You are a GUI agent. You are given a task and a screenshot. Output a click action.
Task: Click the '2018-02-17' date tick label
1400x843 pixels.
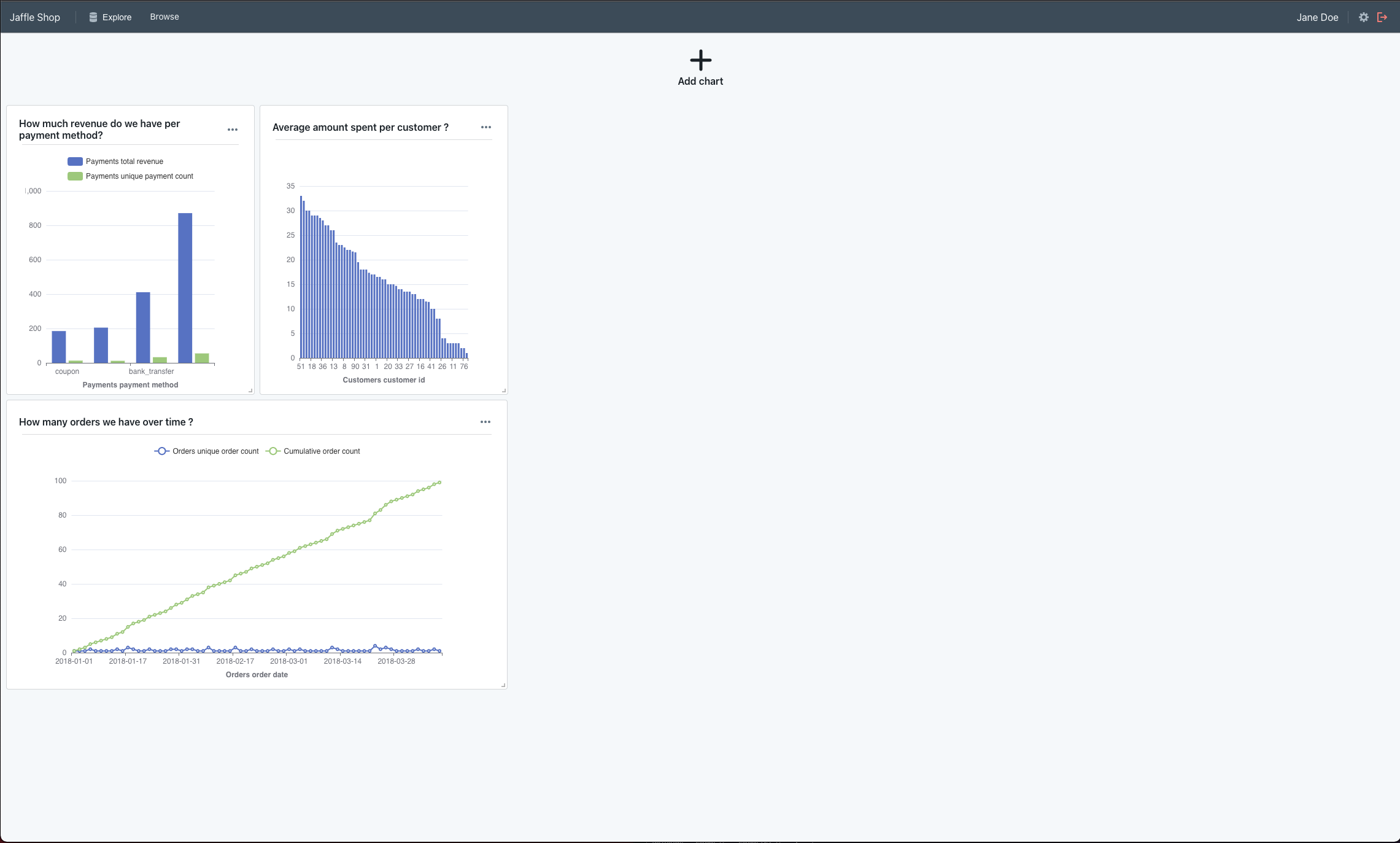pyautogui.click(x=235, y=661)
